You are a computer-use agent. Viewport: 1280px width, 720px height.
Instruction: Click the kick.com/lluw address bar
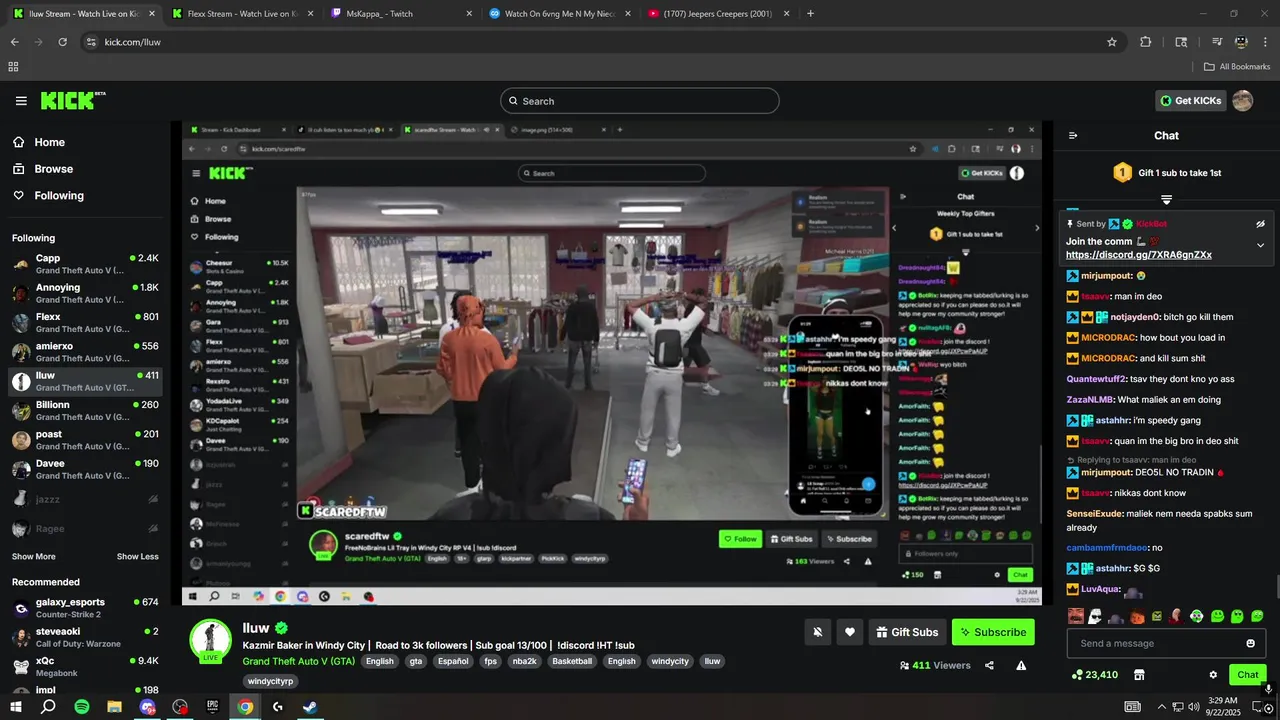[600, 42]
